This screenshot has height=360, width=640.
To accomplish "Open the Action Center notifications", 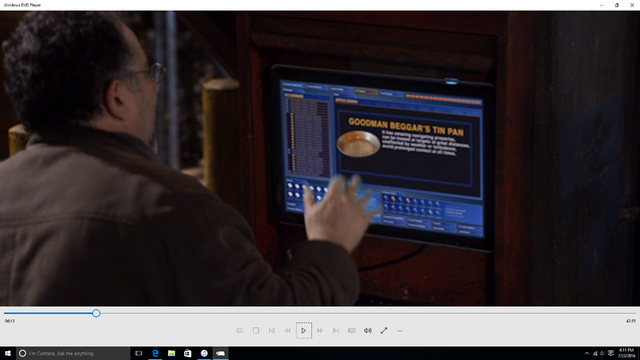I will point(611,353).
